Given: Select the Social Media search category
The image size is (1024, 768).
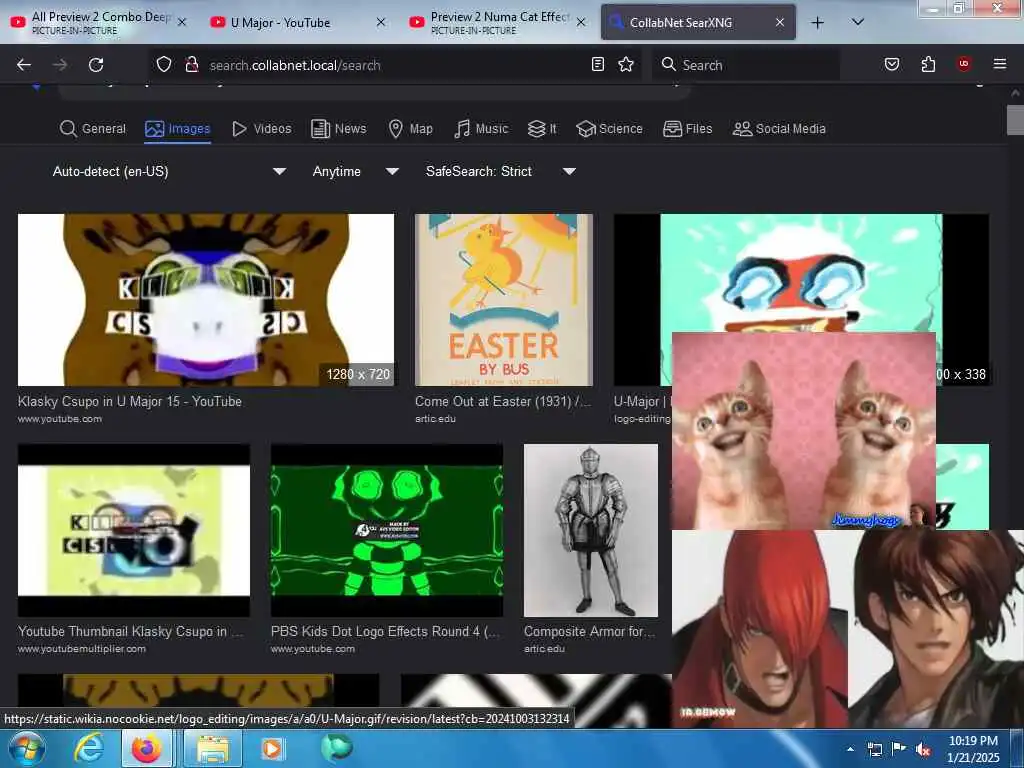Looking at the screenshot, I should [x=779, y=129].
